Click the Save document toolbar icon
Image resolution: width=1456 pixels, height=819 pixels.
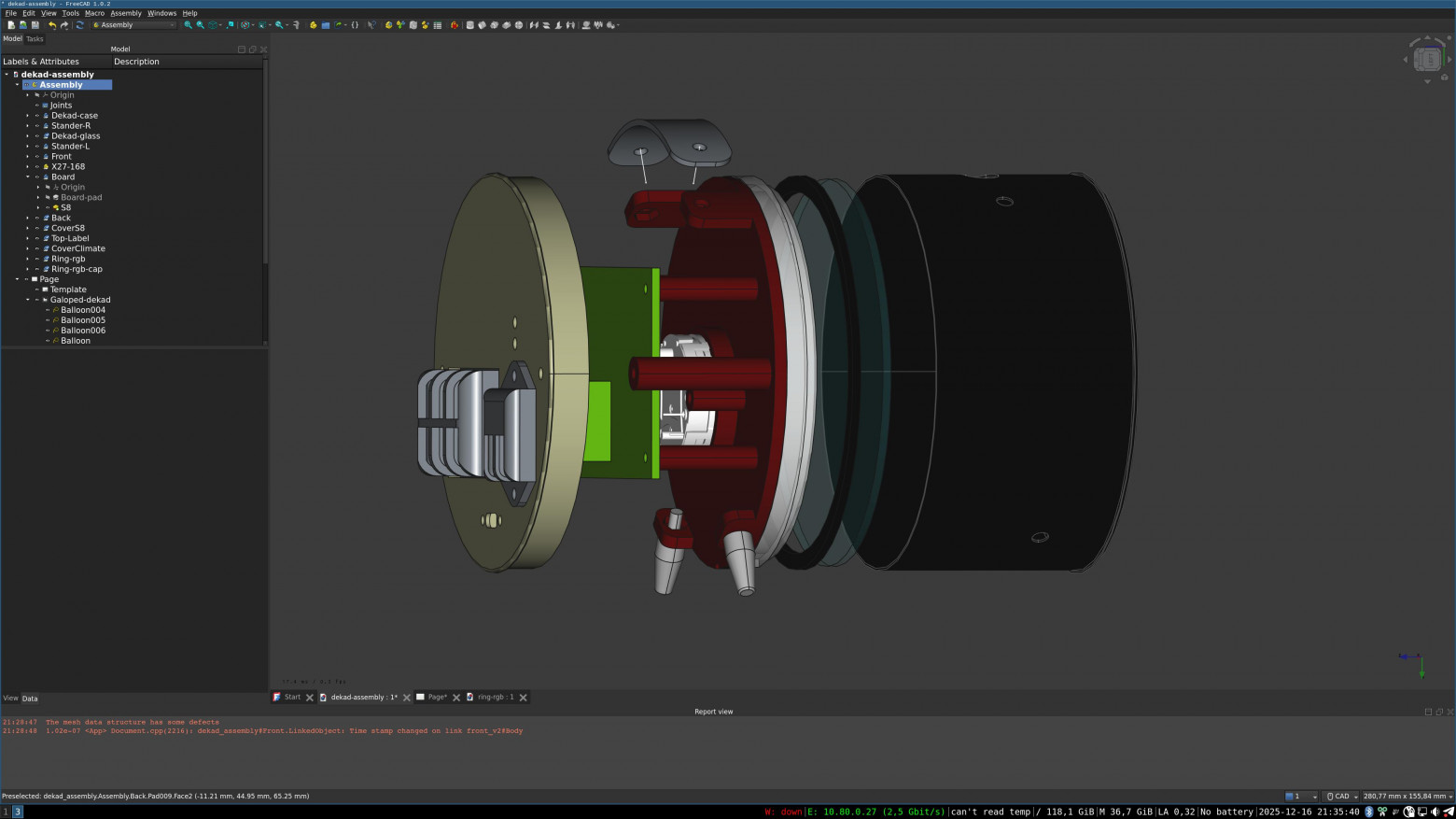(35, 25)
